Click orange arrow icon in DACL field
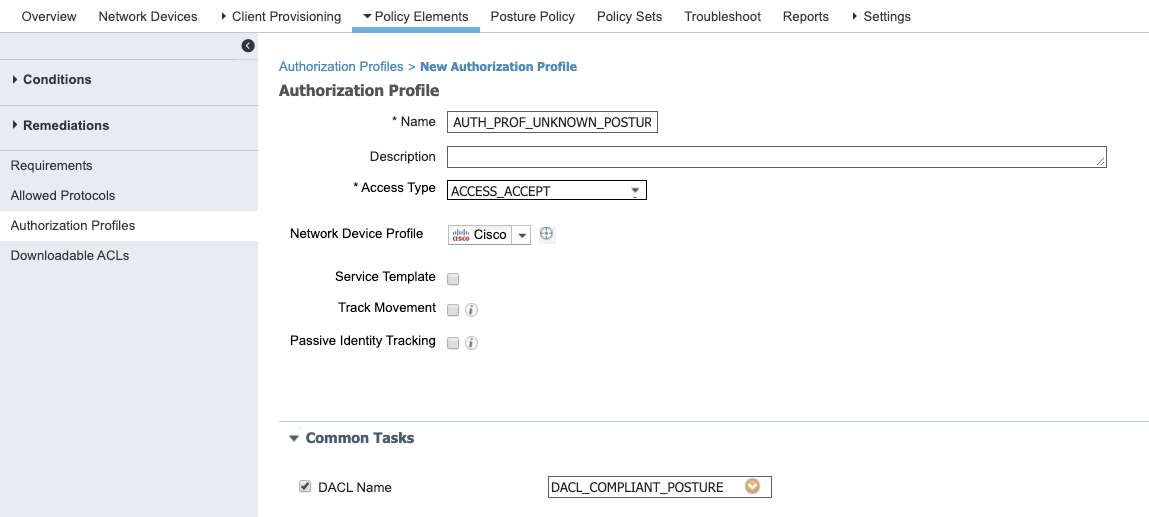 (752, 487)
